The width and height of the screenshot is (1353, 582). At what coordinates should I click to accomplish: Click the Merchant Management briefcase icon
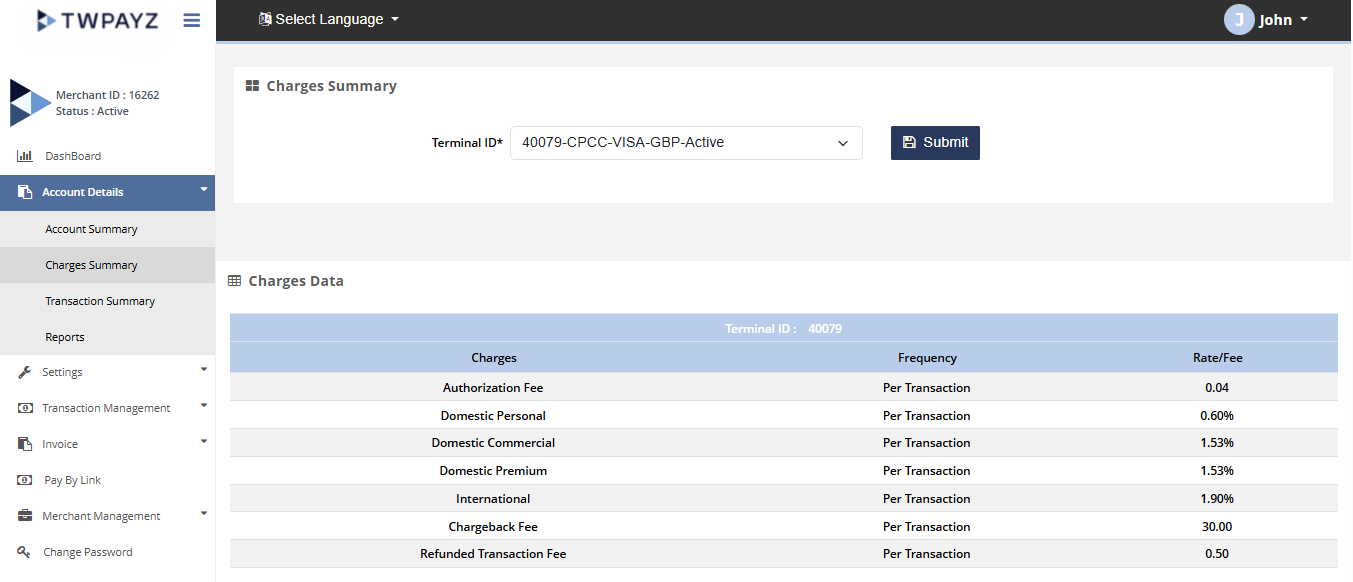[25, 516]
